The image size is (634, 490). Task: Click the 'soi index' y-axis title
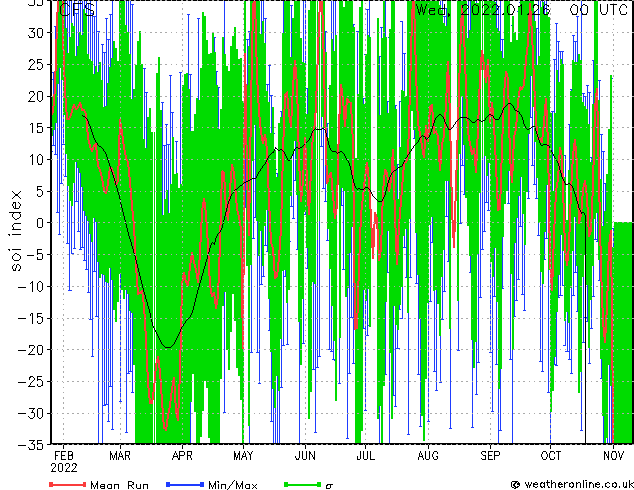(x=15, y=230)
